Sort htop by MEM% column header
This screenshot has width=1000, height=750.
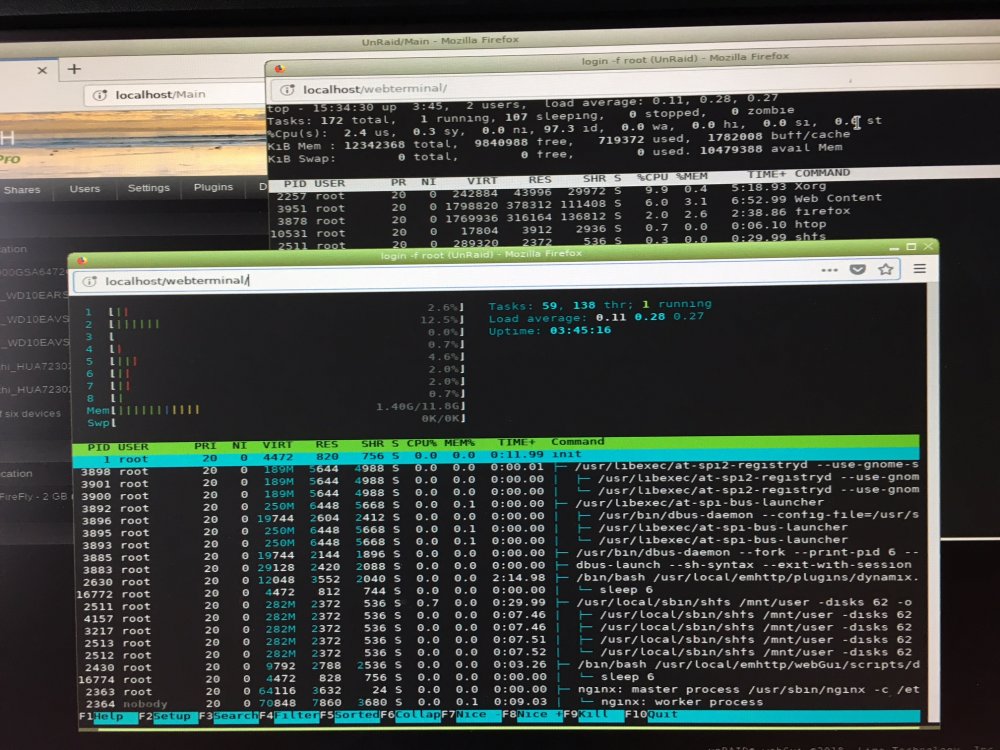click(460, 443)
